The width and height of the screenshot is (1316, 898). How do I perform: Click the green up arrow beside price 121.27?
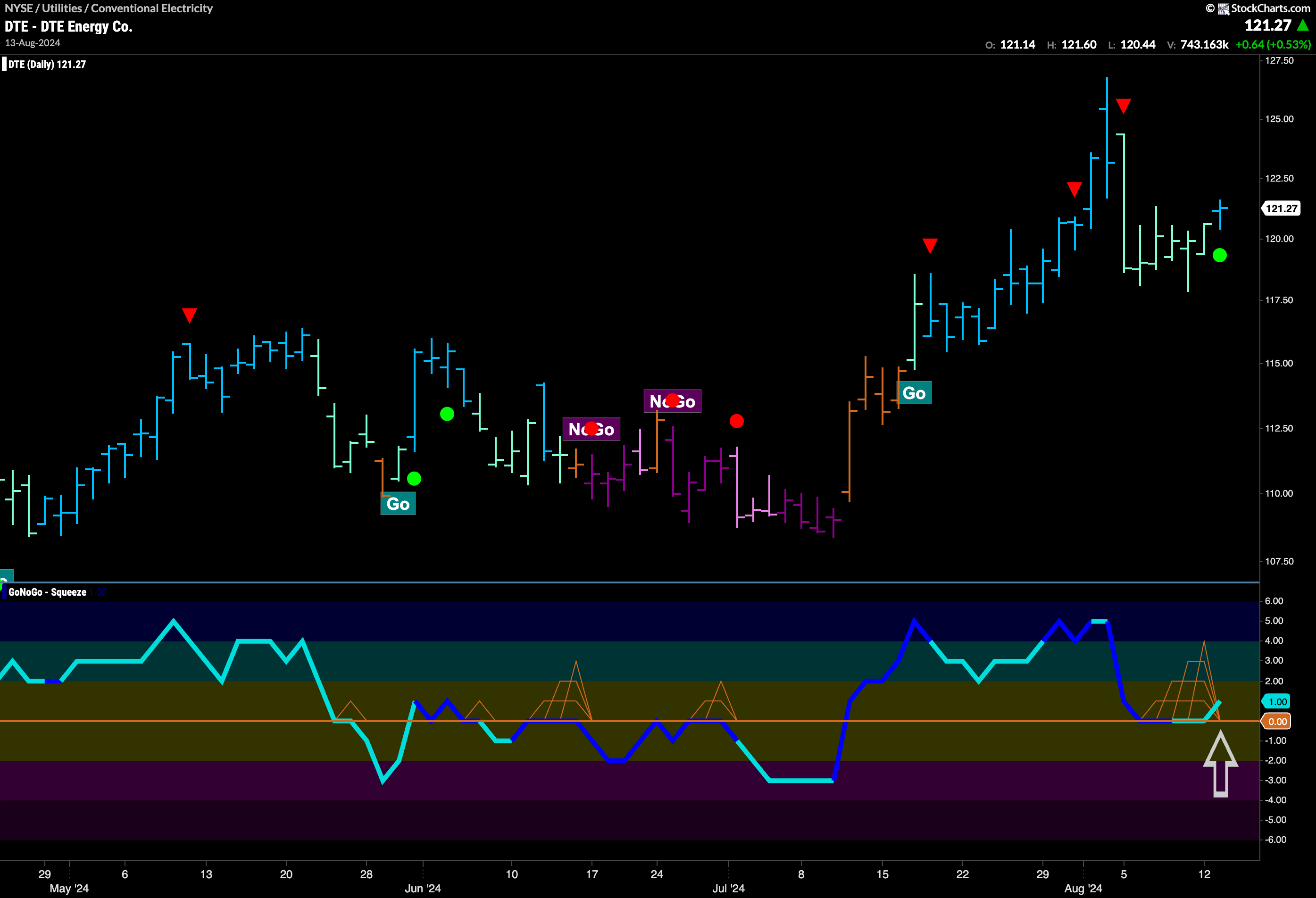click(1303, 25)
